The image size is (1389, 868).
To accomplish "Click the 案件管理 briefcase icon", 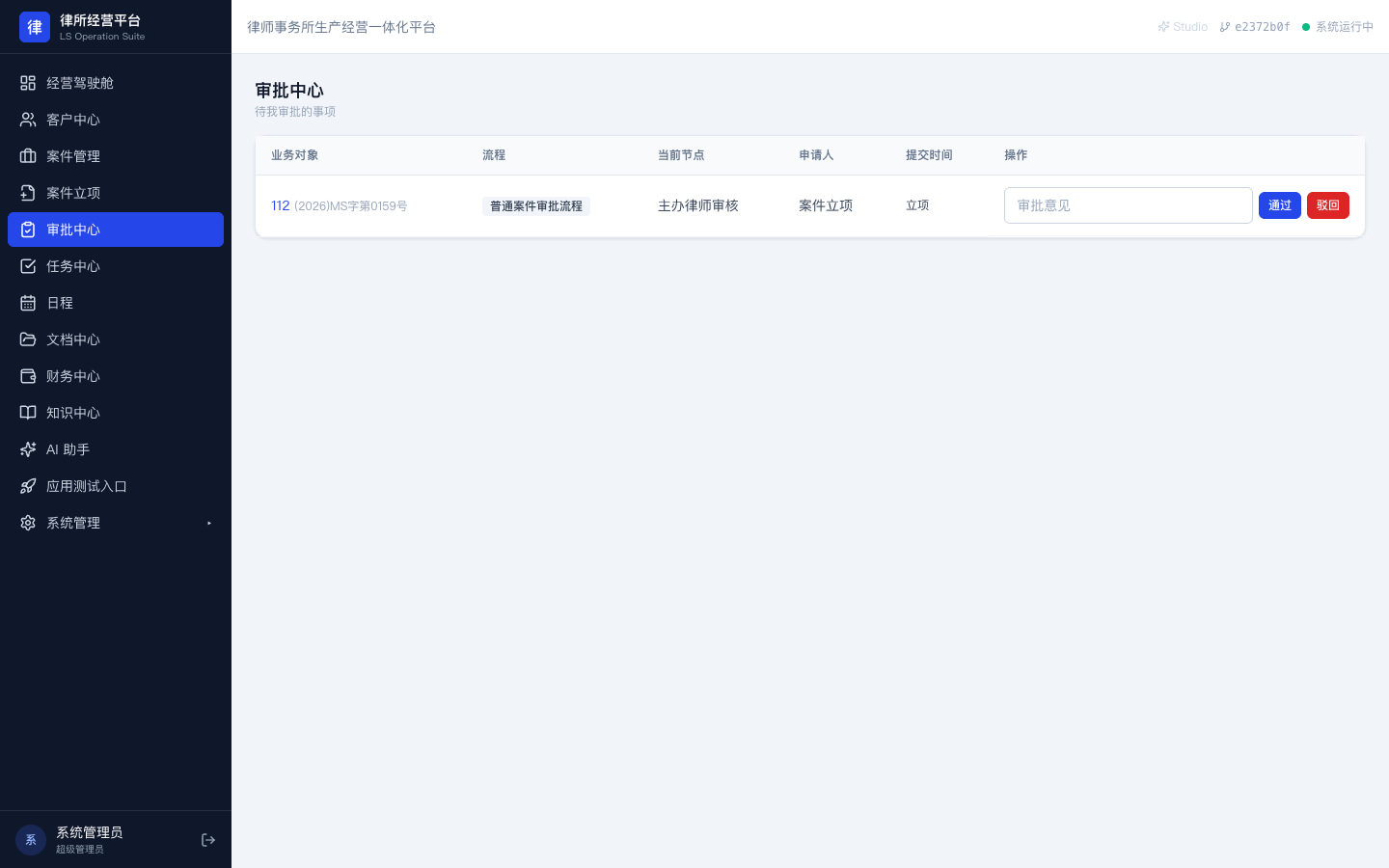I will click(28, 156).
